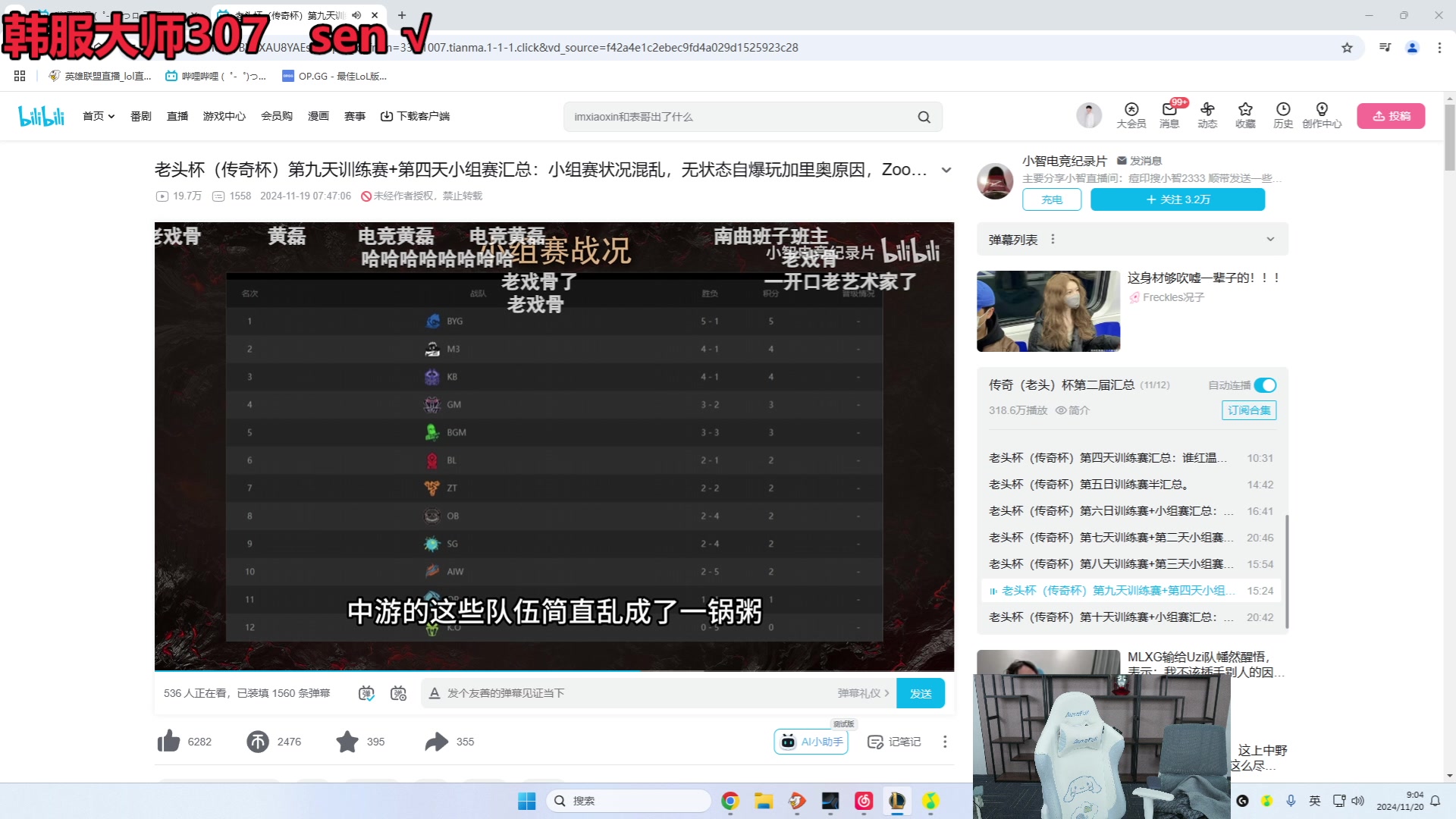This screenshot has height=819, width=1456.
Task: Open more options next to 记笔记
Action: click(x=945, y=742)
